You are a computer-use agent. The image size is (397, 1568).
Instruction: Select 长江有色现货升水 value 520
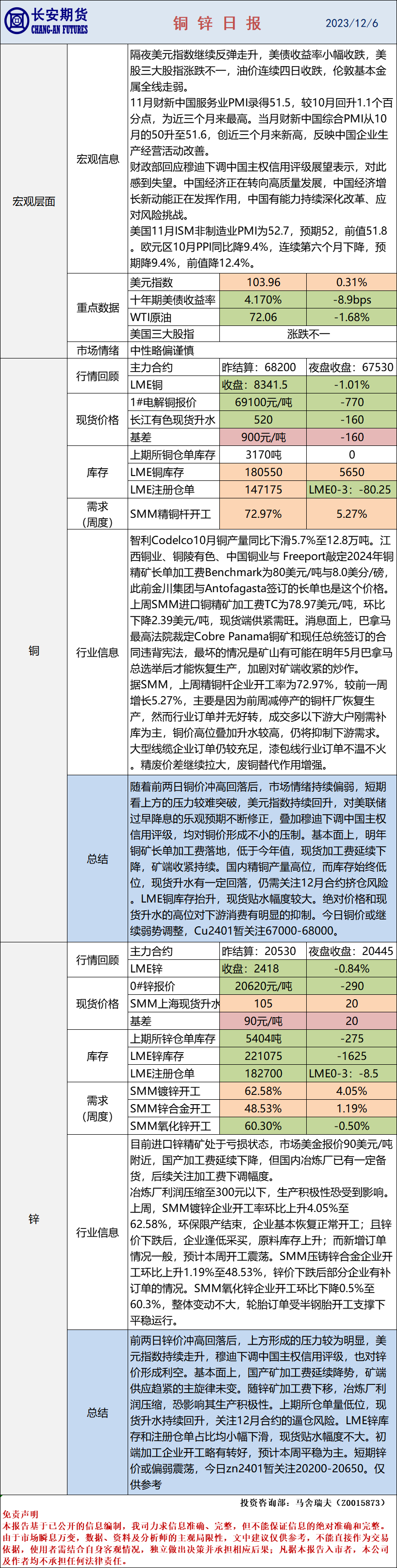[x=263, y=420]
